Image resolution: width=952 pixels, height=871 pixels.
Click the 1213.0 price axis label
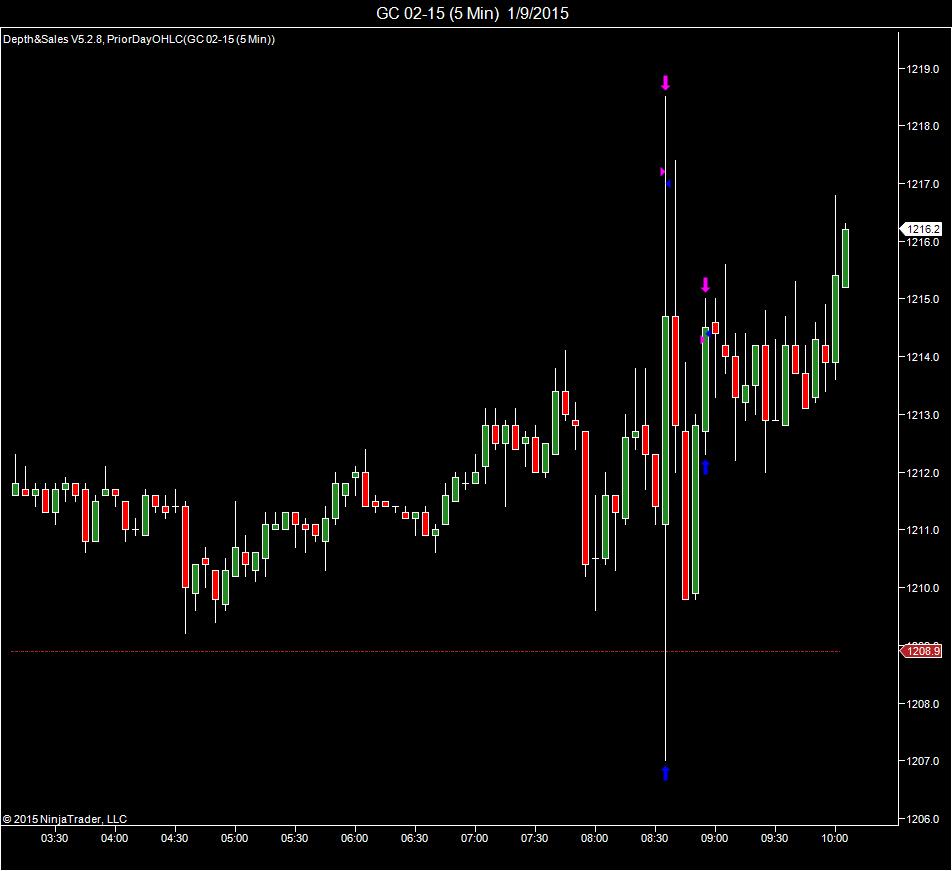point(923,415)
